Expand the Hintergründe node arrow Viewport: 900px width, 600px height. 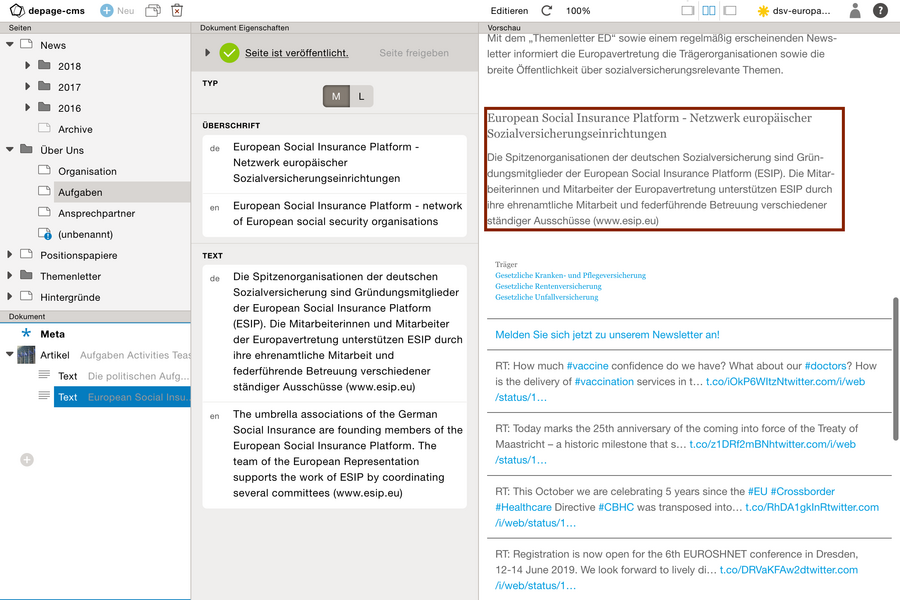[10, 296]
